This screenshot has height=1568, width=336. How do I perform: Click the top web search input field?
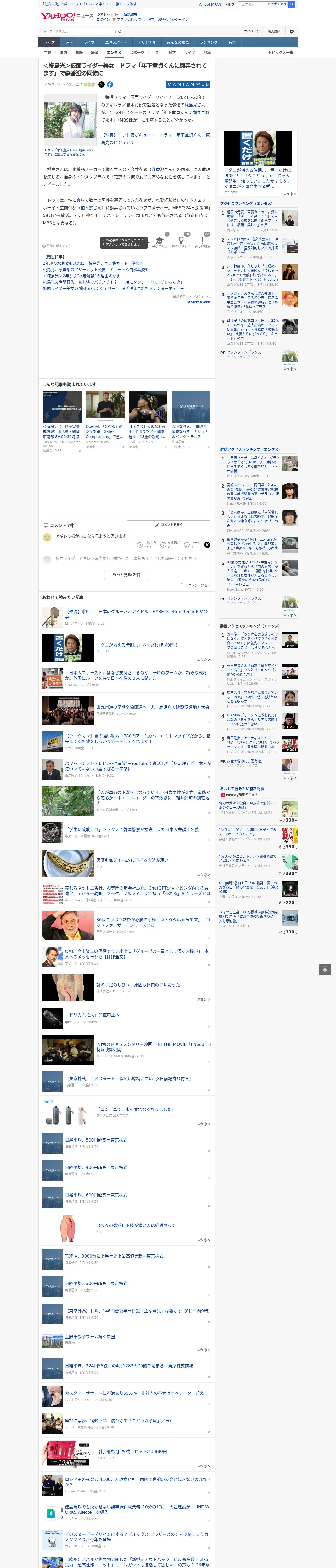point(251,4)
